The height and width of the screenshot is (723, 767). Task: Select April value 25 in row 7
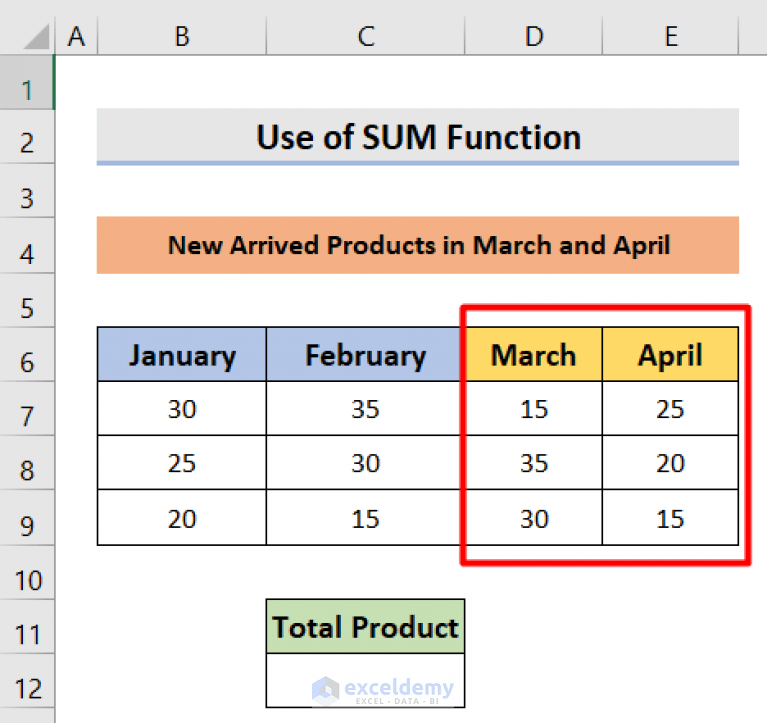pyautogui.click(x=670, y=408)
